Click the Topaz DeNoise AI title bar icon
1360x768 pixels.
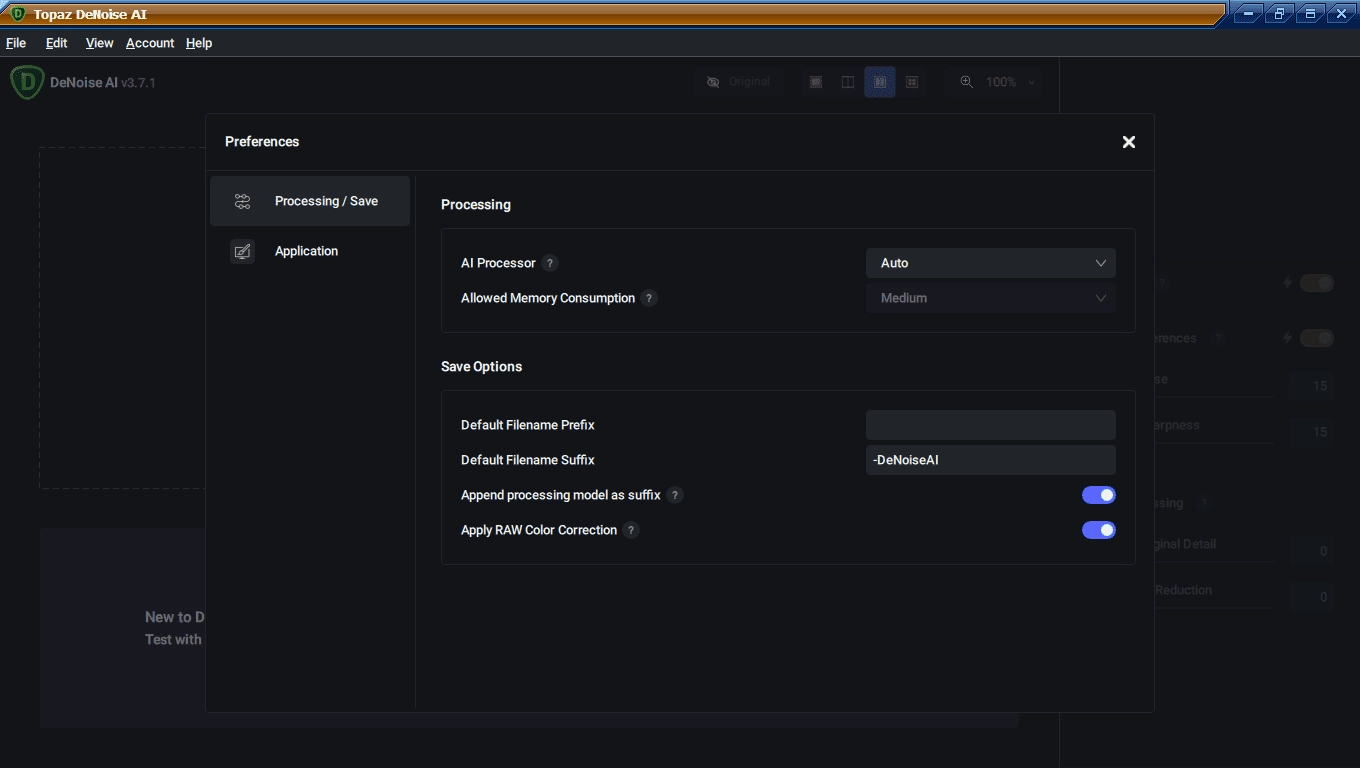tap(17, 14)
